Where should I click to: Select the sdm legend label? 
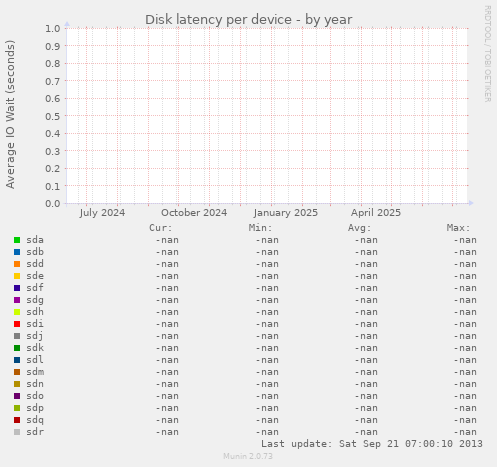pos(35,372)
